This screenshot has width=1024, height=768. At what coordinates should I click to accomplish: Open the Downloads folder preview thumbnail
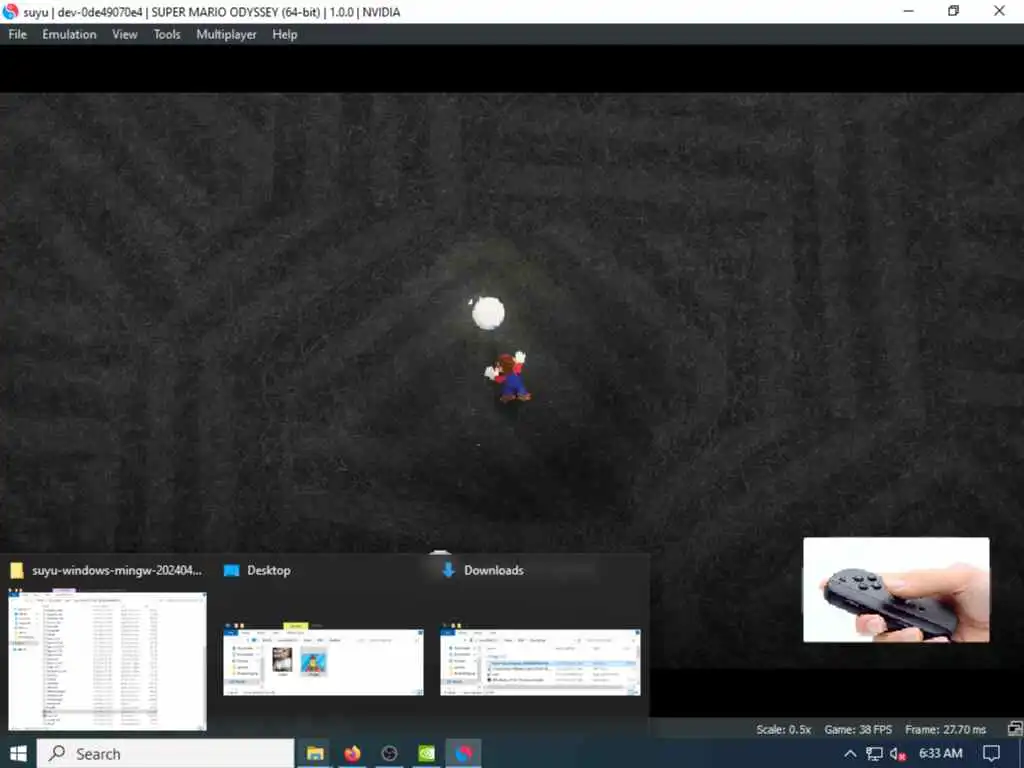pyautogui.click(x=540, y=660)
